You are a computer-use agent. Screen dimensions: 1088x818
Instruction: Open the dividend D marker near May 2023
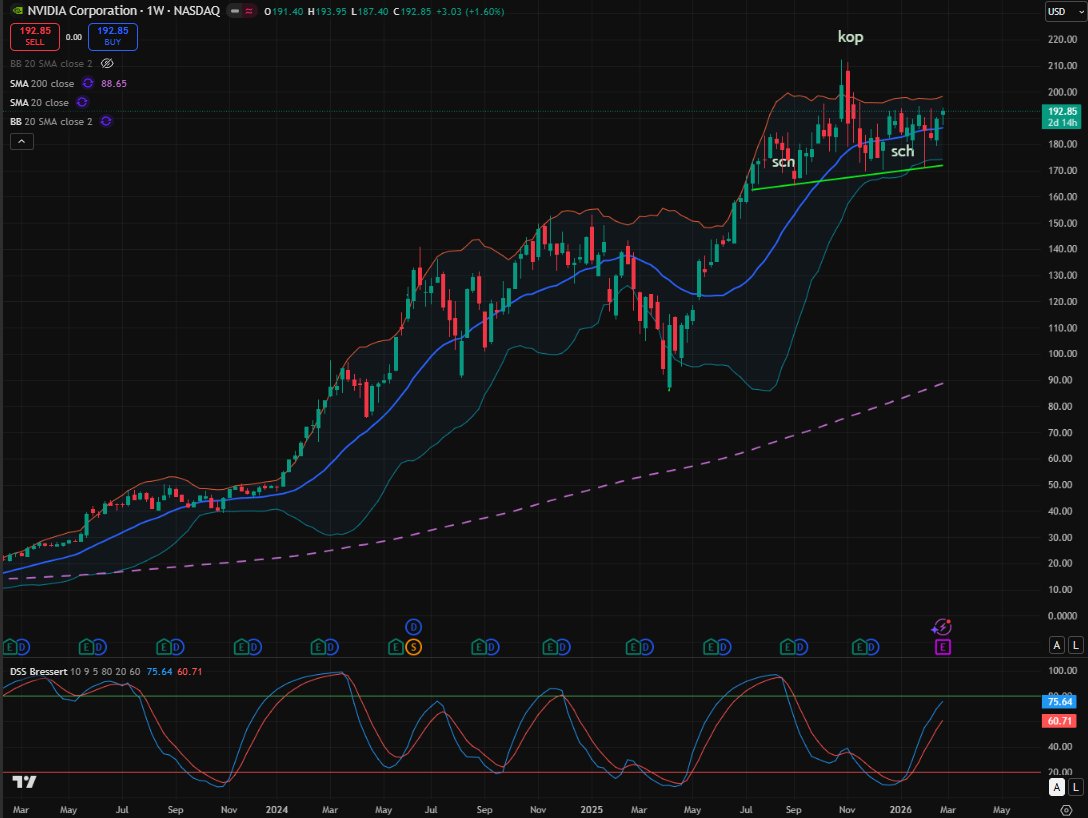99,647
